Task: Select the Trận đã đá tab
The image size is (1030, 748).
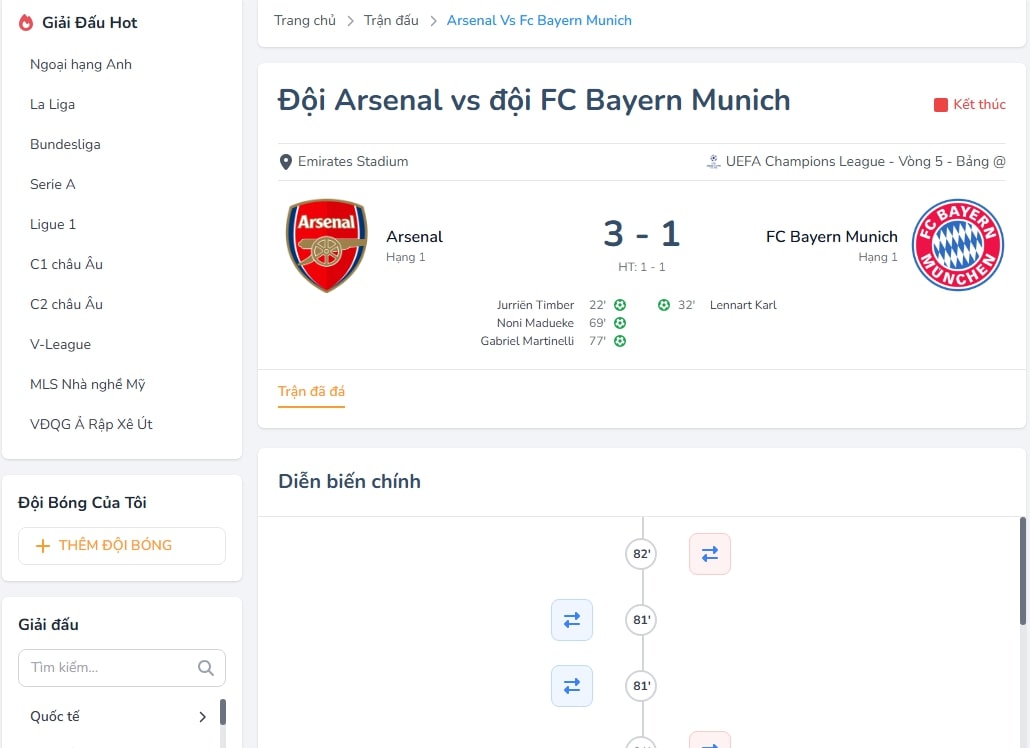Action: click(311, 391)
